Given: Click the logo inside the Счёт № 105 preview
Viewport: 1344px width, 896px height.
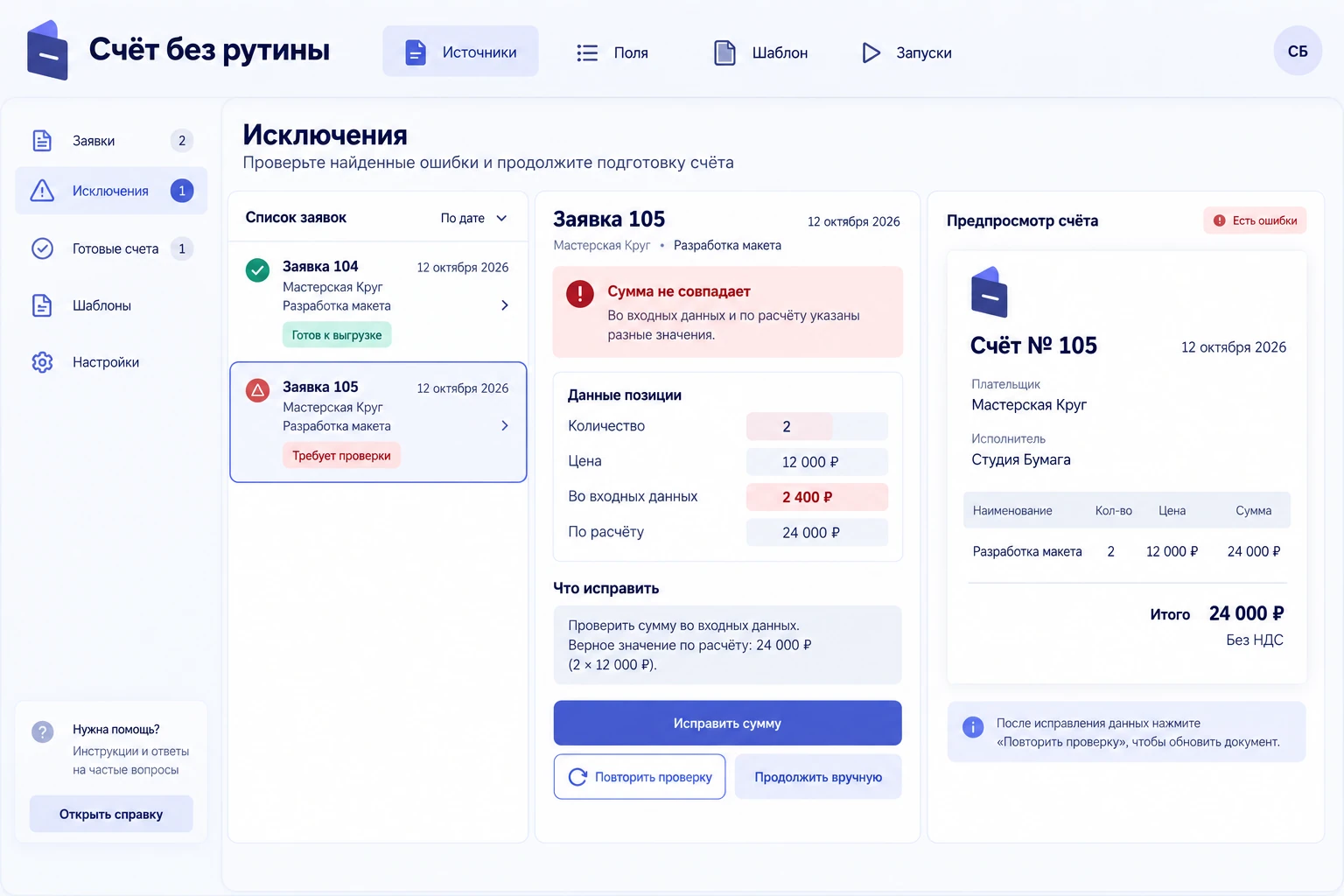Looking at the screenshot, I should 990,292.
